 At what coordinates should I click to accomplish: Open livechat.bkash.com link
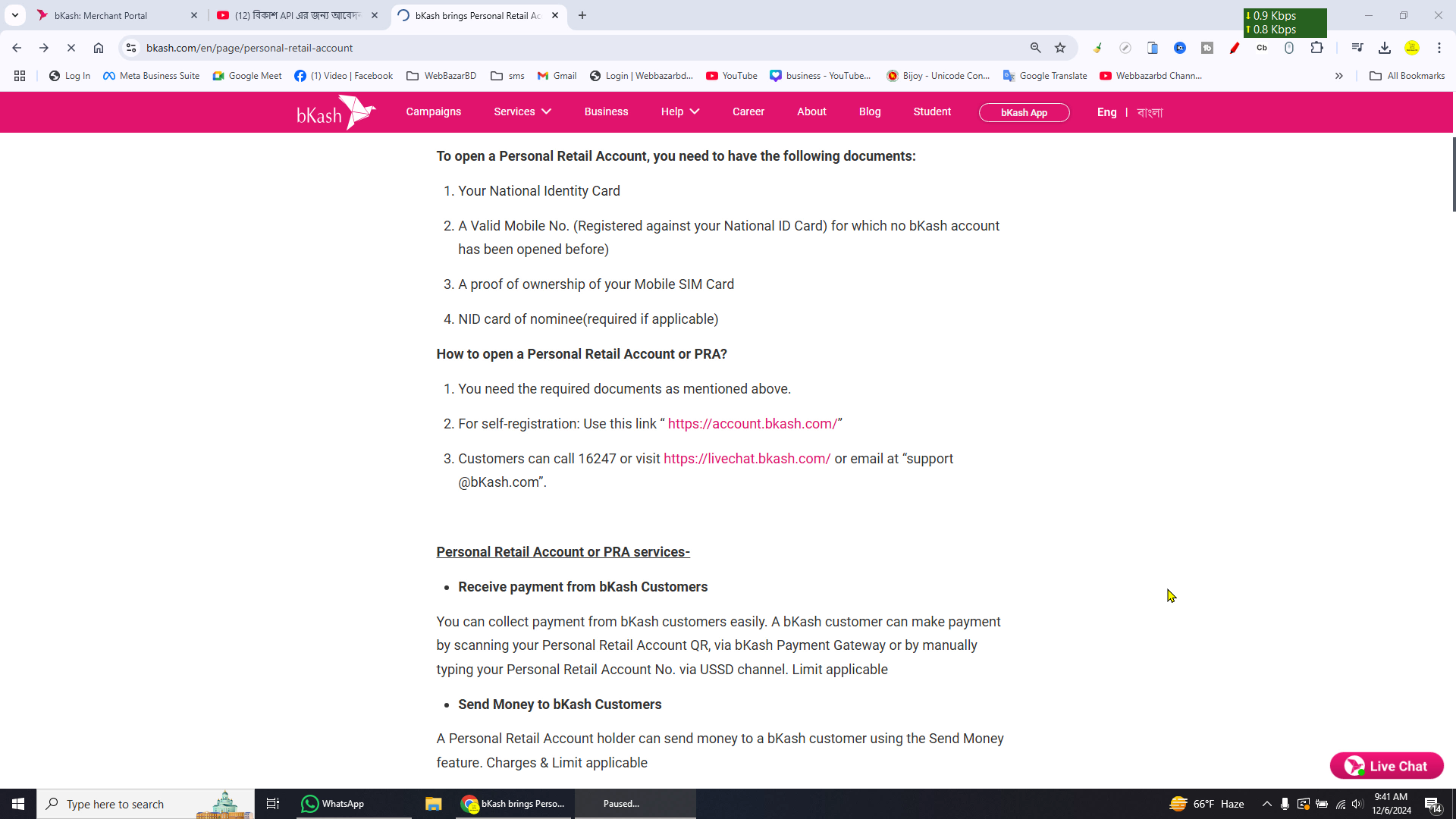747,458
